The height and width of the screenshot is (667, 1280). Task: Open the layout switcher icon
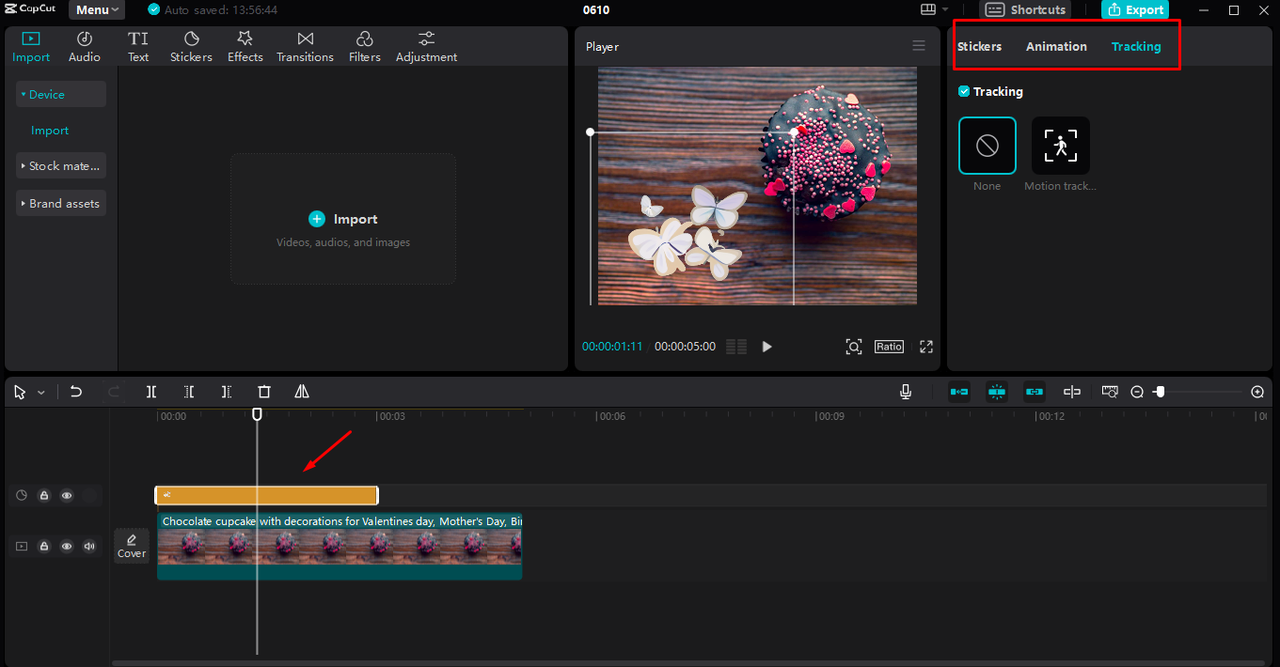tap(928, 10)
